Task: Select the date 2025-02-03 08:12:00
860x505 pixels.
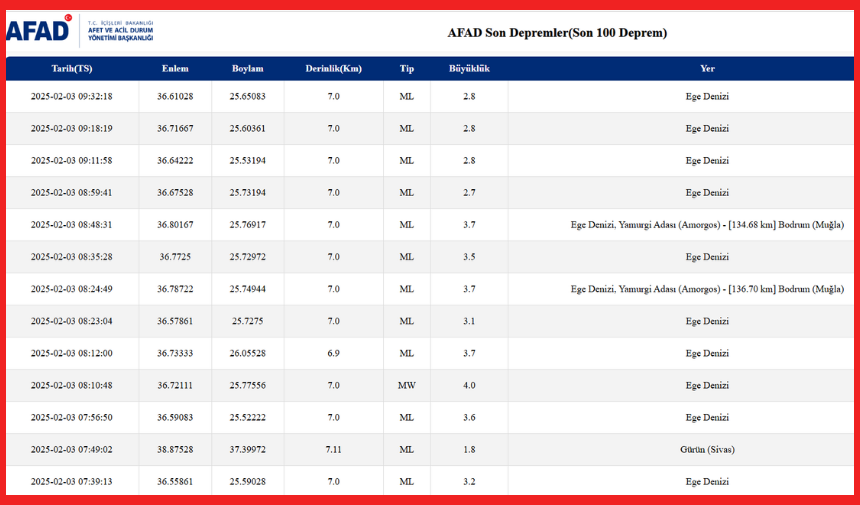Action: click(x=72, y=353)
